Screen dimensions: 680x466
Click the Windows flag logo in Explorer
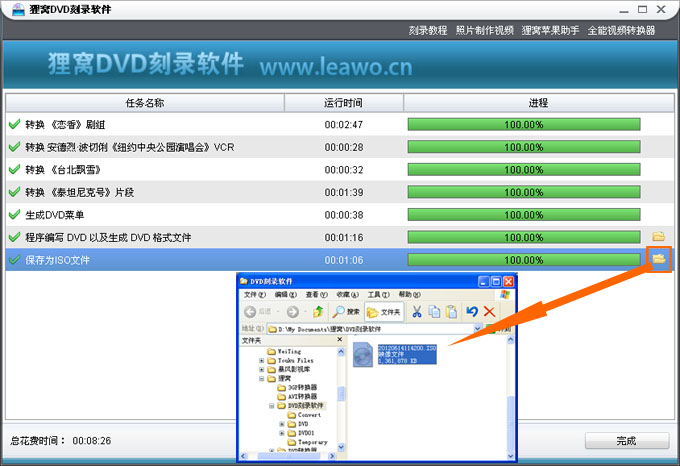coord(505,295)
